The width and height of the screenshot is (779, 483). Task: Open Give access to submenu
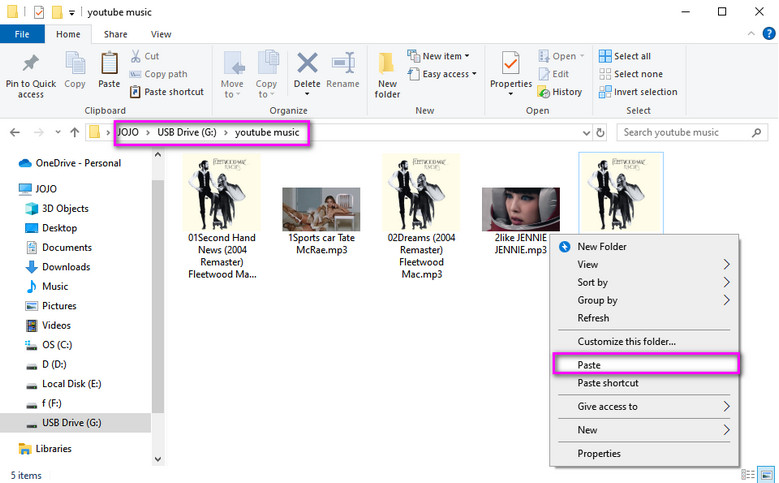(644, 406)
